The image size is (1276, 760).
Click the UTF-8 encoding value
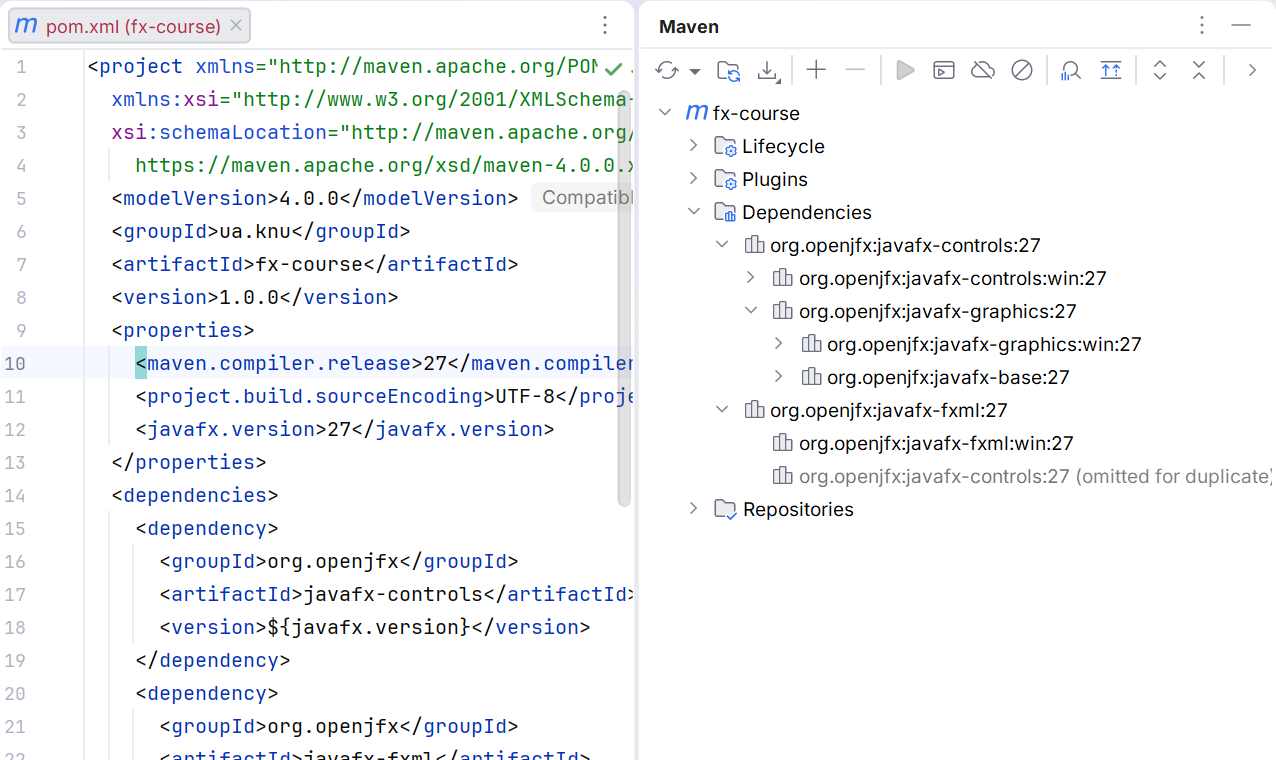pos(526,396)
